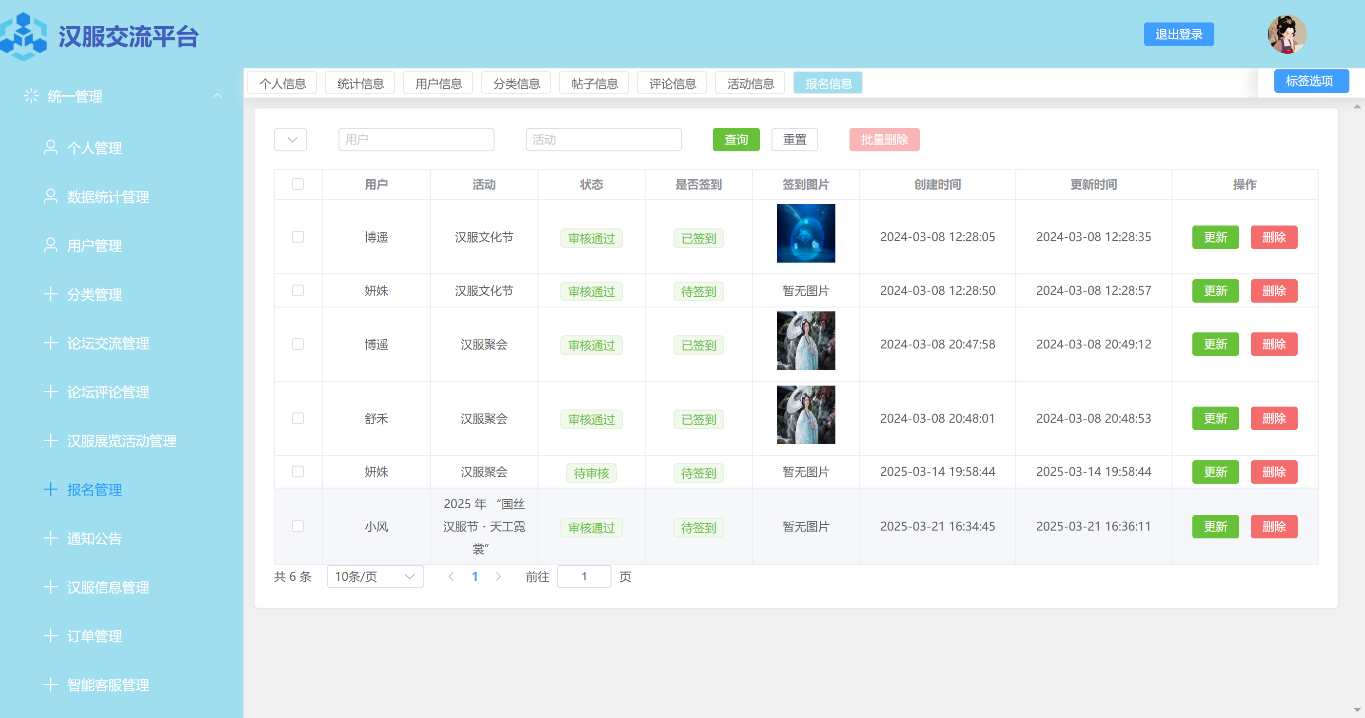Go to next page with right arrow
Screen dimensions: 1365x718
point(498,577)
